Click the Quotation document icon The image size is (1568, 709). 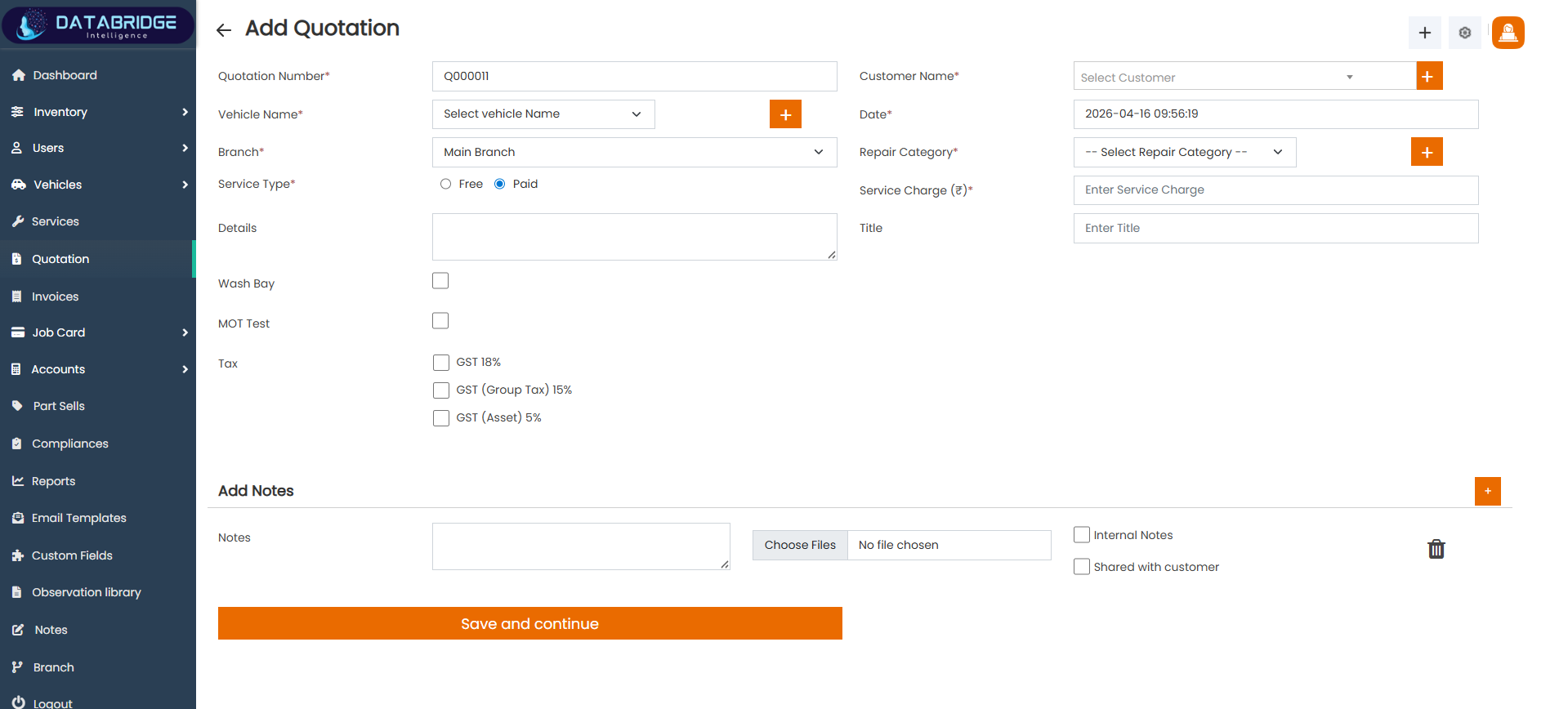(16, 259)
